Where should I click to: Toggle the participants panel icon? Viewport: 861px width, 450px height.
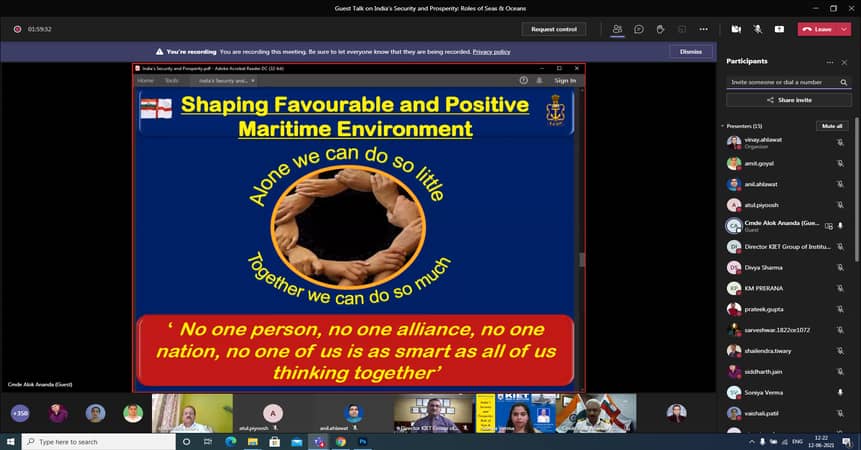(x=618, y=29)
